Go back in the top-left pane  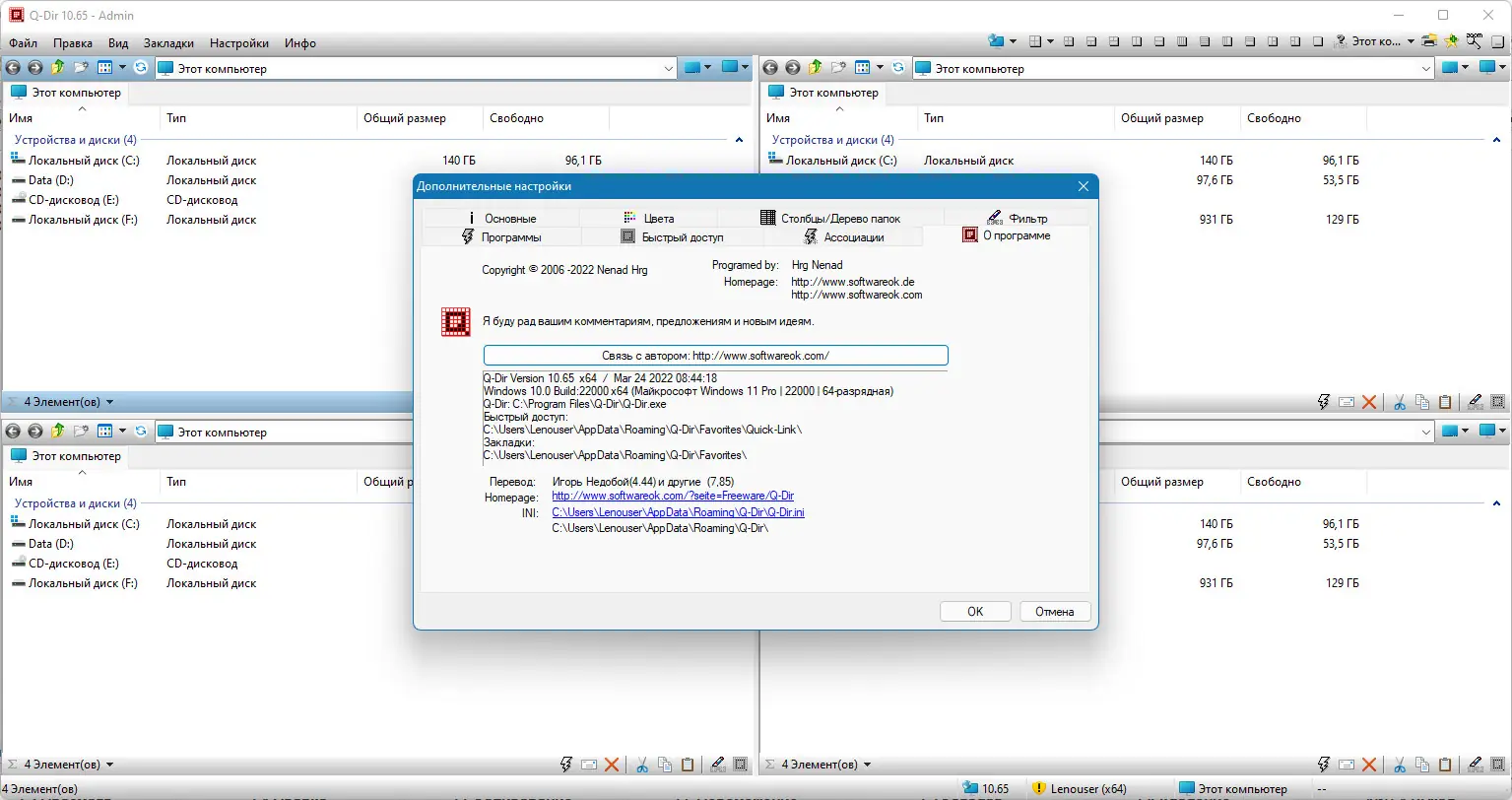(x=13, y=68)
